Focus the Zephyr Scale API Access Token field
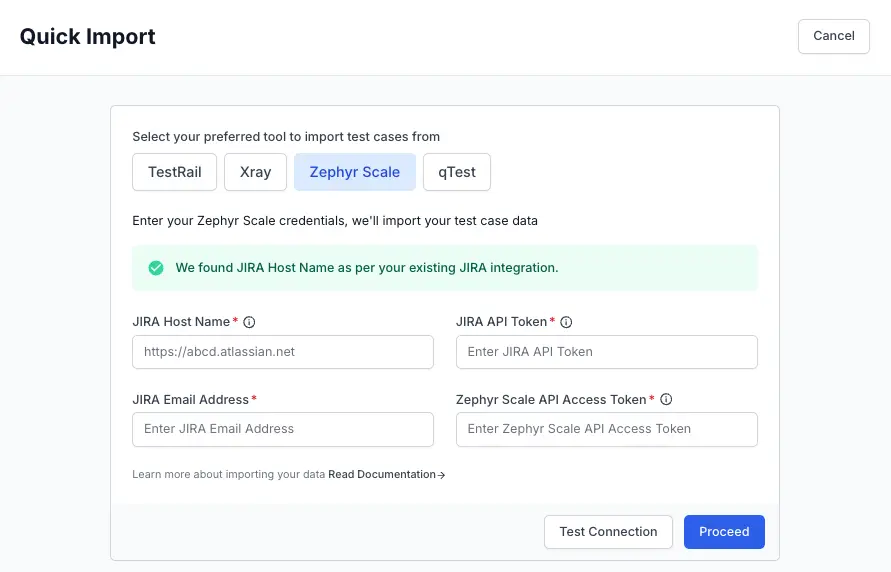 [606, 429]
